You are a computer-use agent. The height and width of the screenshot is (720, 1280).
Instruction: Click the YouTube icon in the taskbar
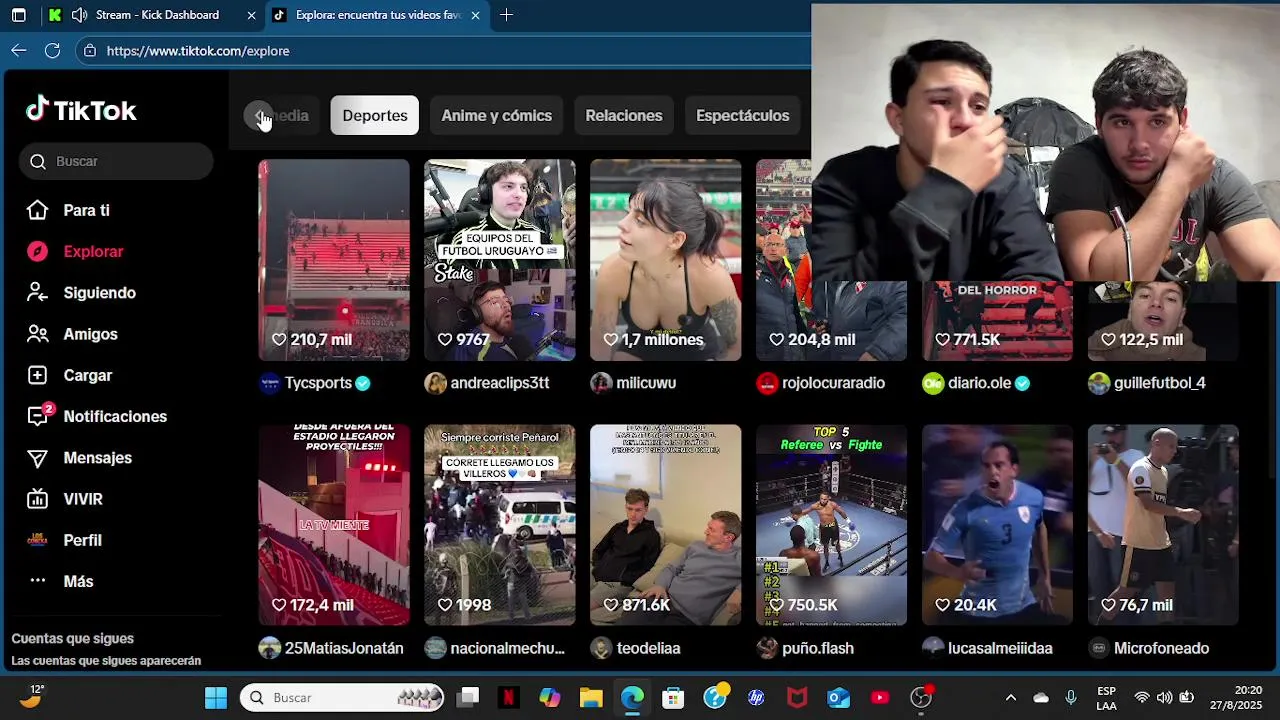coord(880,697)
